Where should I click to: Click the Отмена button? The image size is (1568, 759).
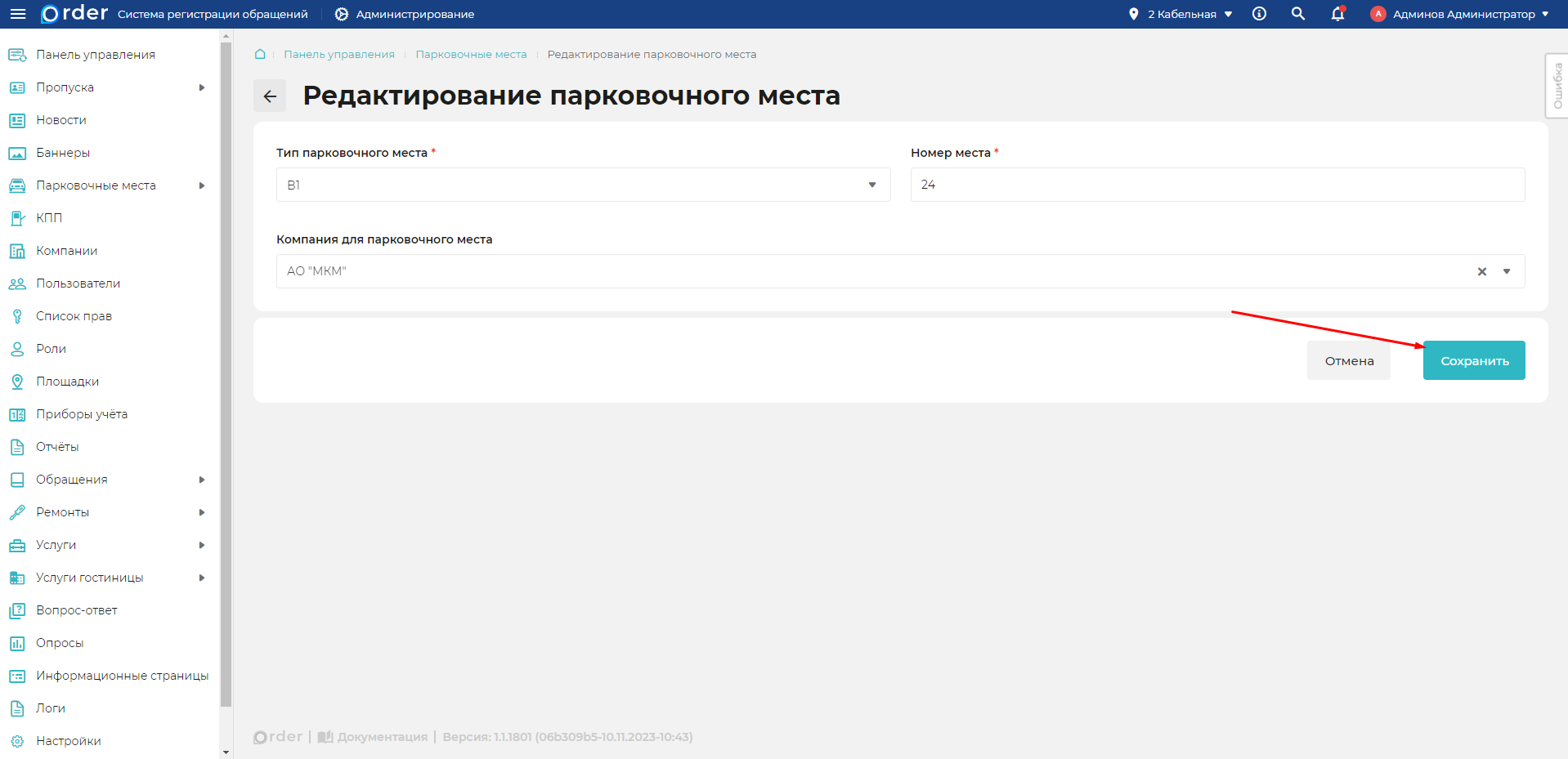[1348, 360]
